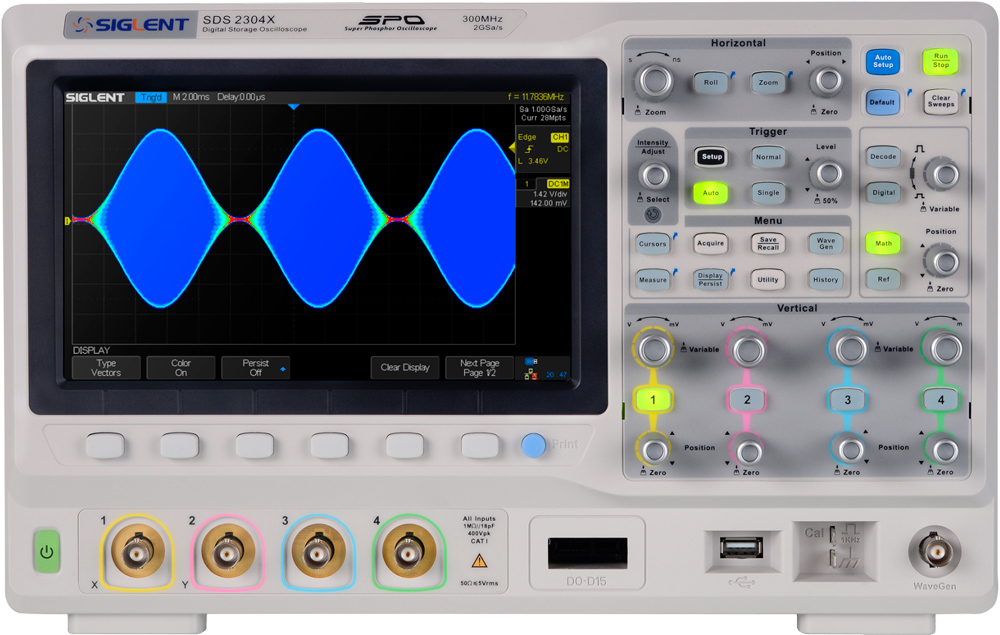Click the Trigger Level knob
The height and width of the screenshot is (635, 1000).
tap(825, 174)
